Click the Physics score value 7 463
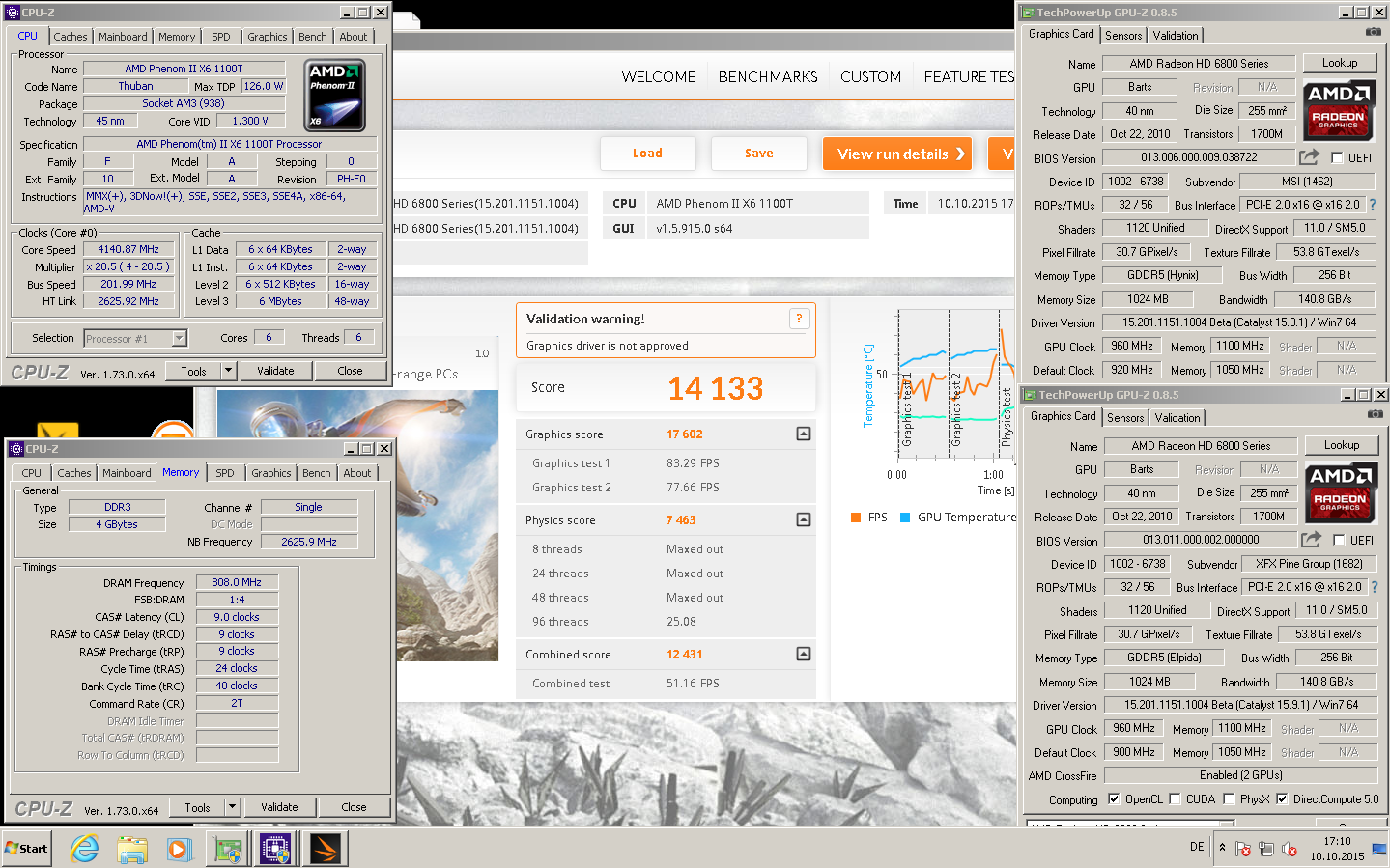 (681, 520)
